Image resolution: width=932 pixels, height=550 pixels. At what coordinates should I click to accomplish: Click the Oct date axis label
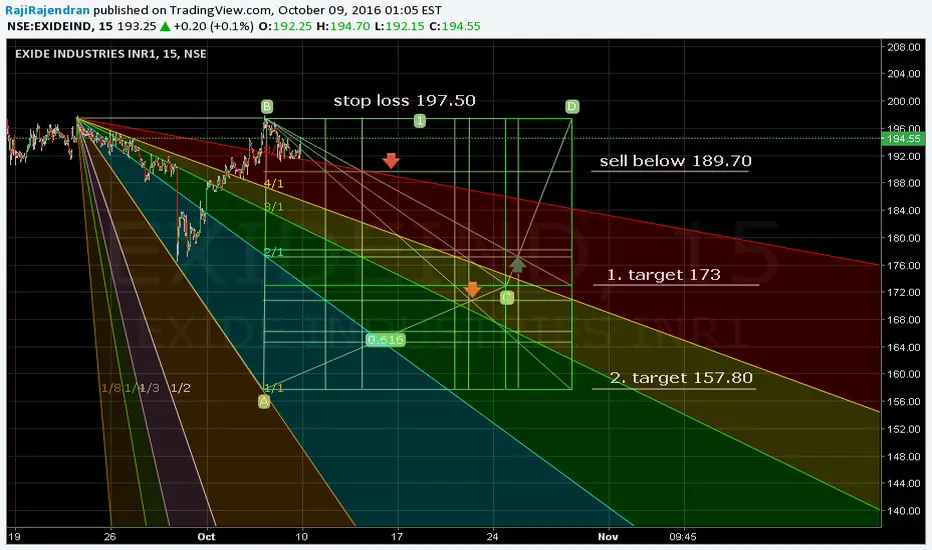coord(206,537)
